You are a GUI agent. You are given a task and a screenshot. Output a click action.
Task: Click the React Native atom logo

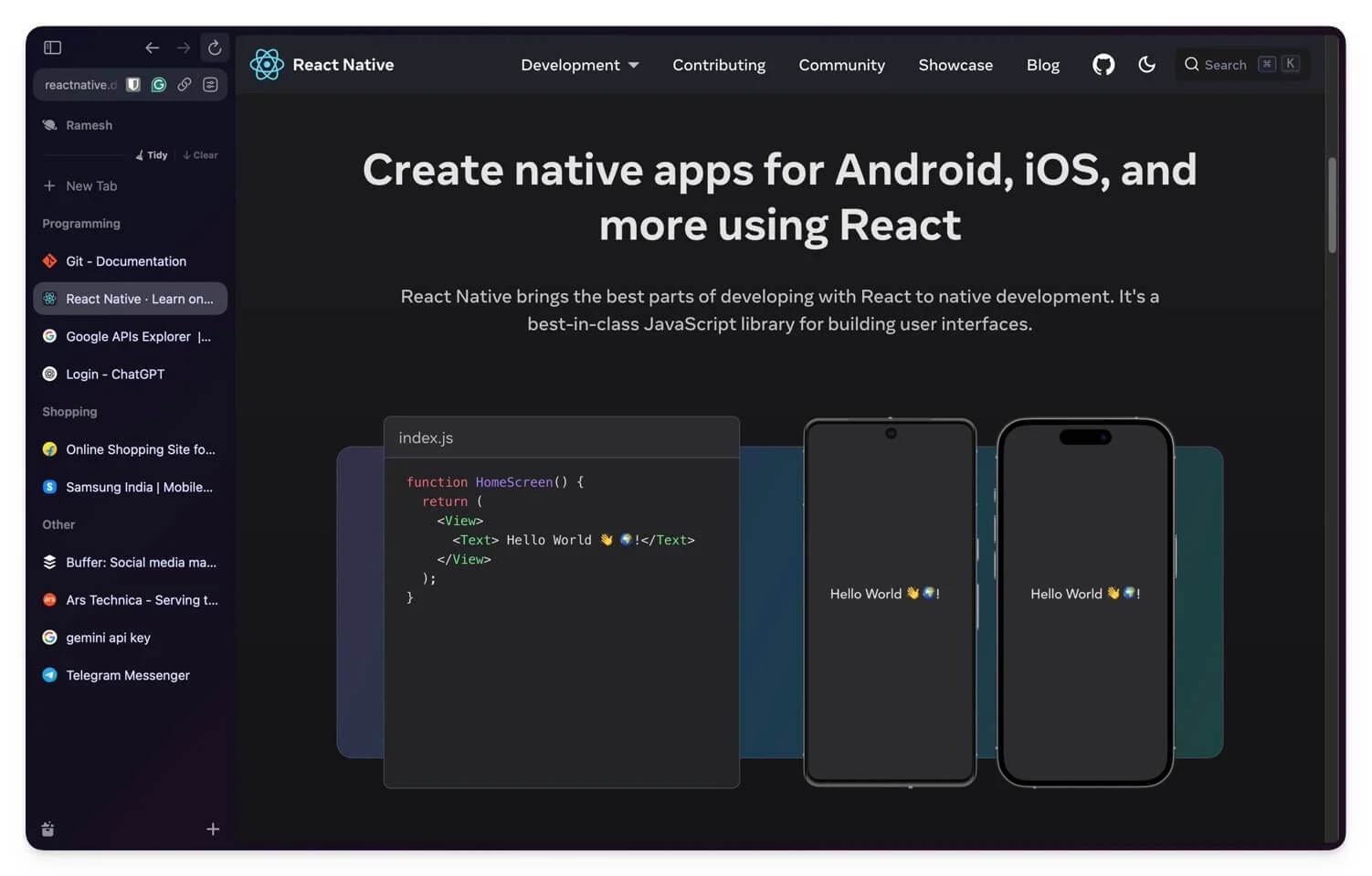pyautogui.click(x=267, y=64)
